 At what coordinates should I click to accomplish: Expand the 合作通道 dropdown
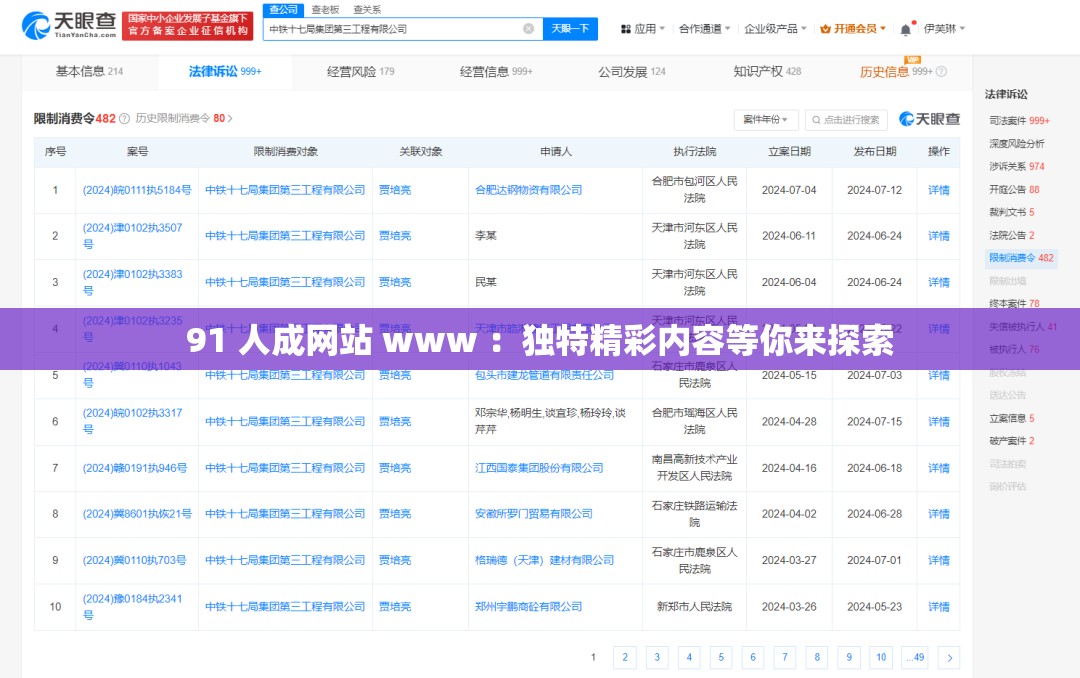701,28
